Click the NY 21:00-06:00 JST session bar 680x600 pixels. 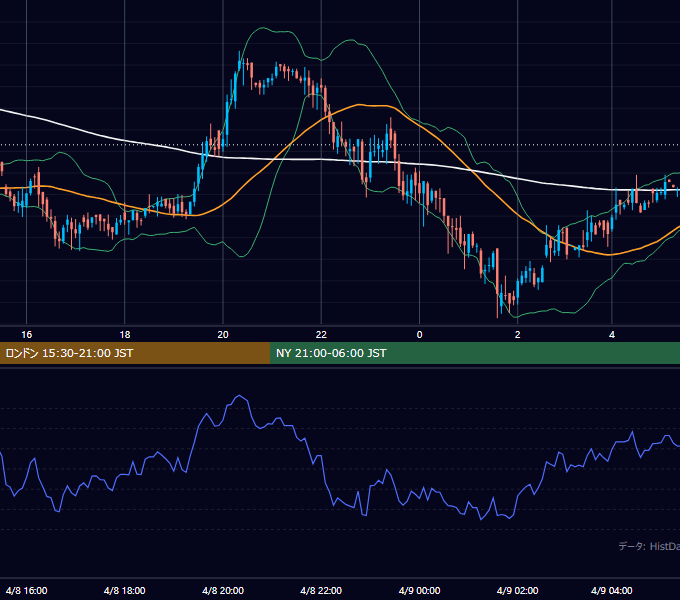pyautogui.click(x=475, y=353)
